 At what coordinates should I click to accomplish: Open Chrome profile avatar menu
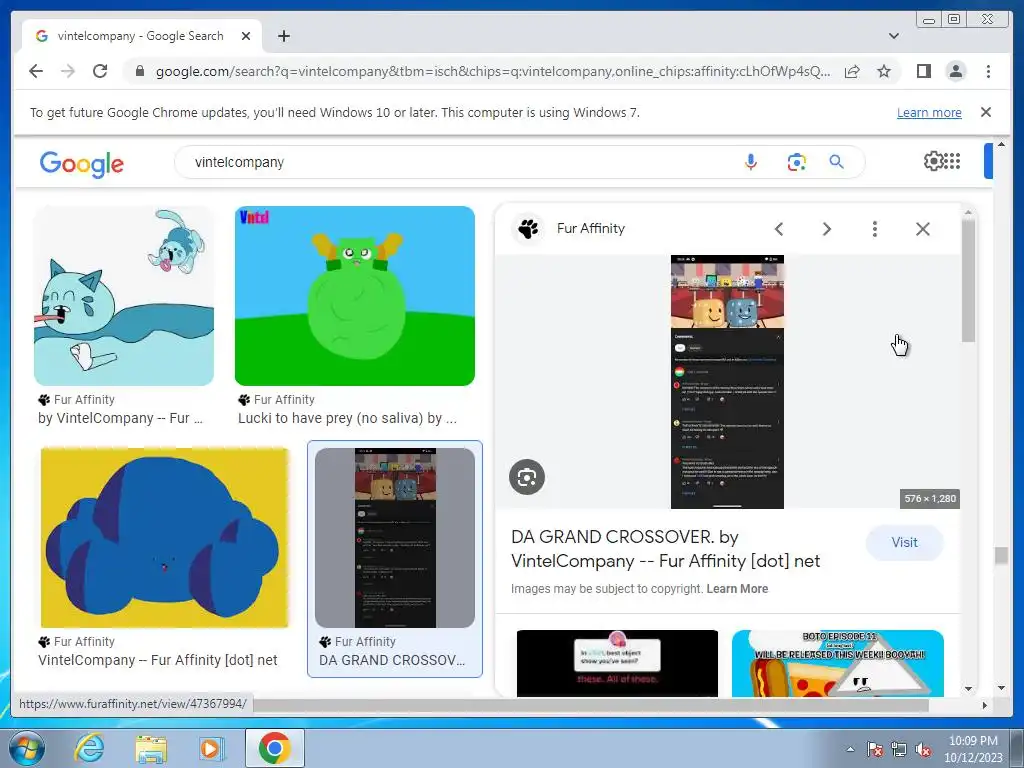955,71
